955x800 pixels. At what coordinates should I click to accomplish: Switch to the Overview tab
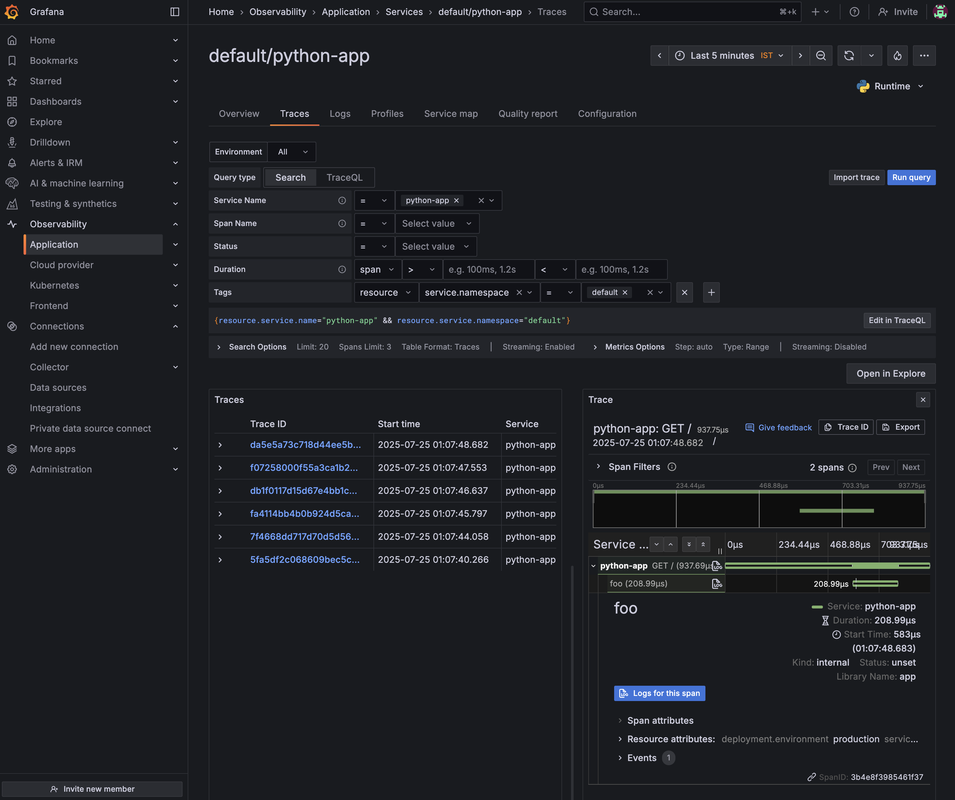239,114
